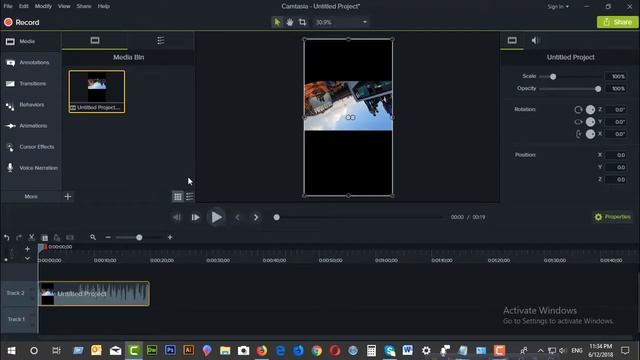640x360 pixels.
Task: Click the green Share button
Action: tap(618, 22)
